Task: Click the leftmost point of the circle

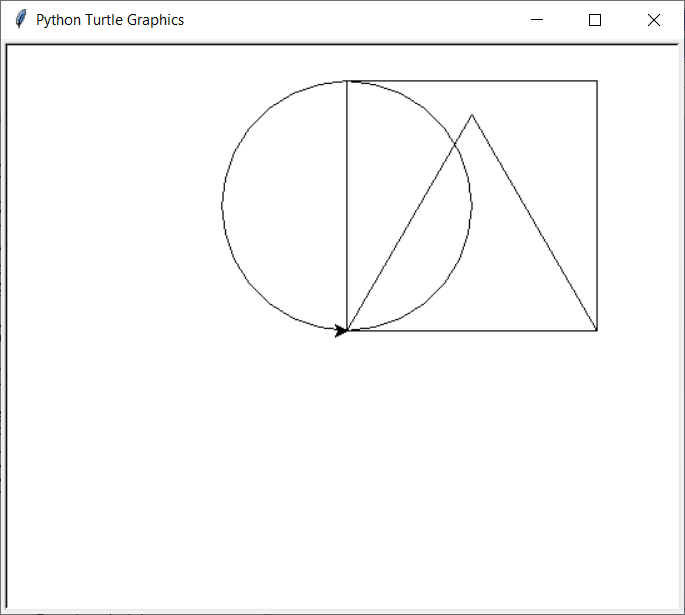Action: tap(222, 206)
